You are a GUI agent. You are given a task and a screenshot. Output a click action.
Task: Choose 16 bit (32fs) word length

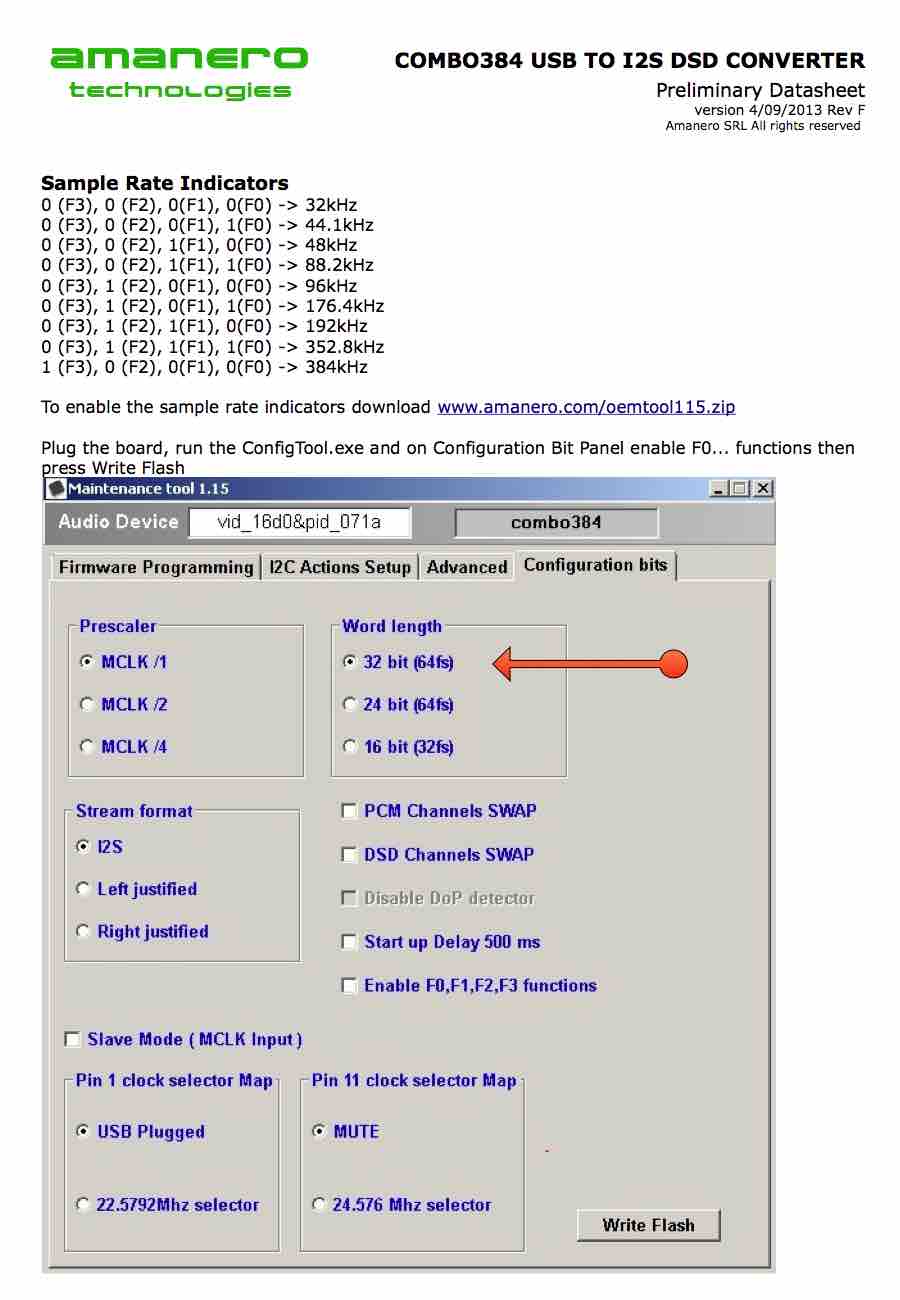tap(398, 746)
